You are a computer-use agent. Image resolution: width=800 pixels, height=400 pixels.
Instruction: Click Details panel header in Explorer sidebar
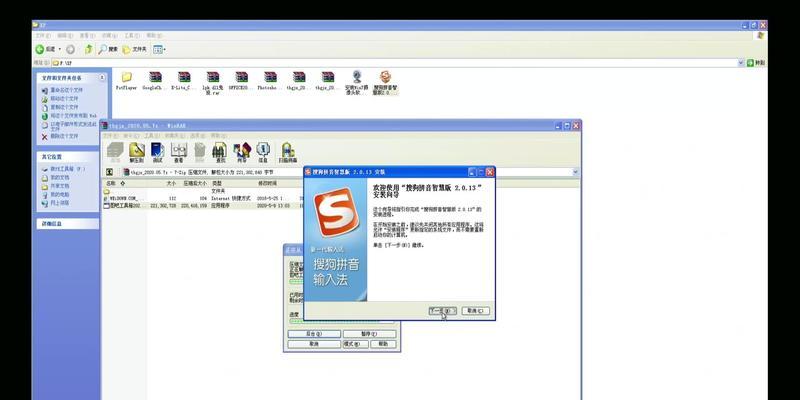(x=68, y=223)
